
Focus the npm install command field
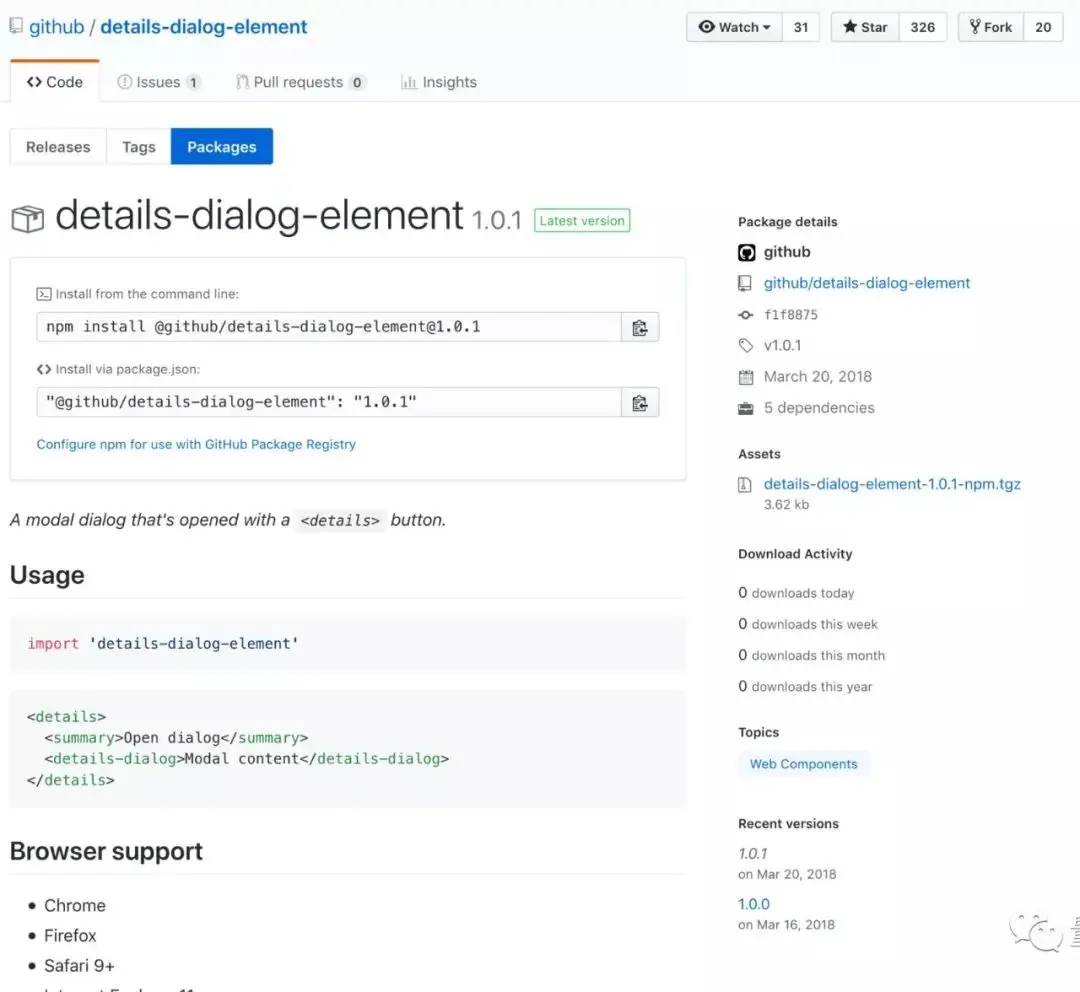pos(329,327)
